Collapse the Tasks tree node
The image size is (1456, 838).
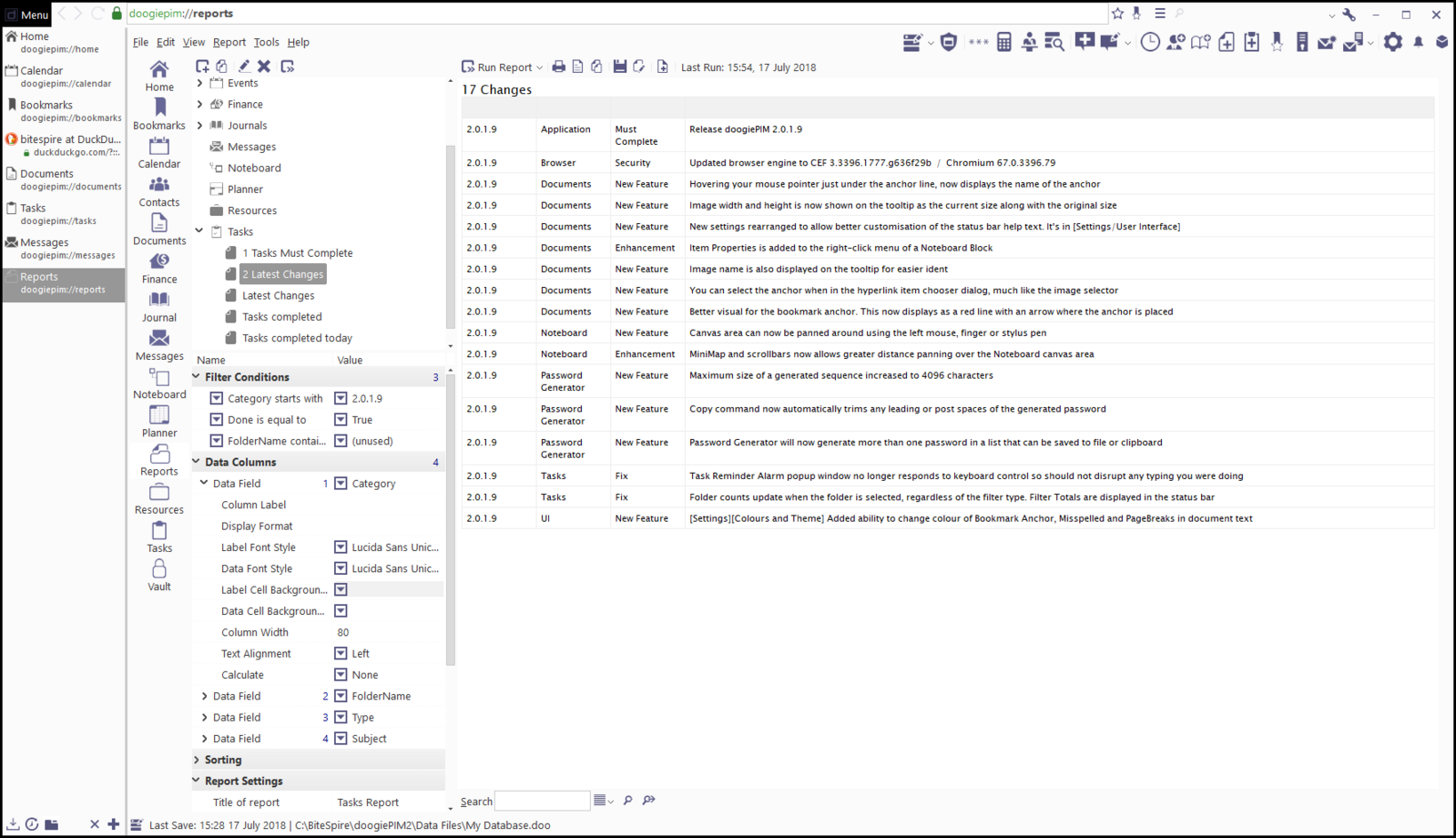(x=199, y=231)
